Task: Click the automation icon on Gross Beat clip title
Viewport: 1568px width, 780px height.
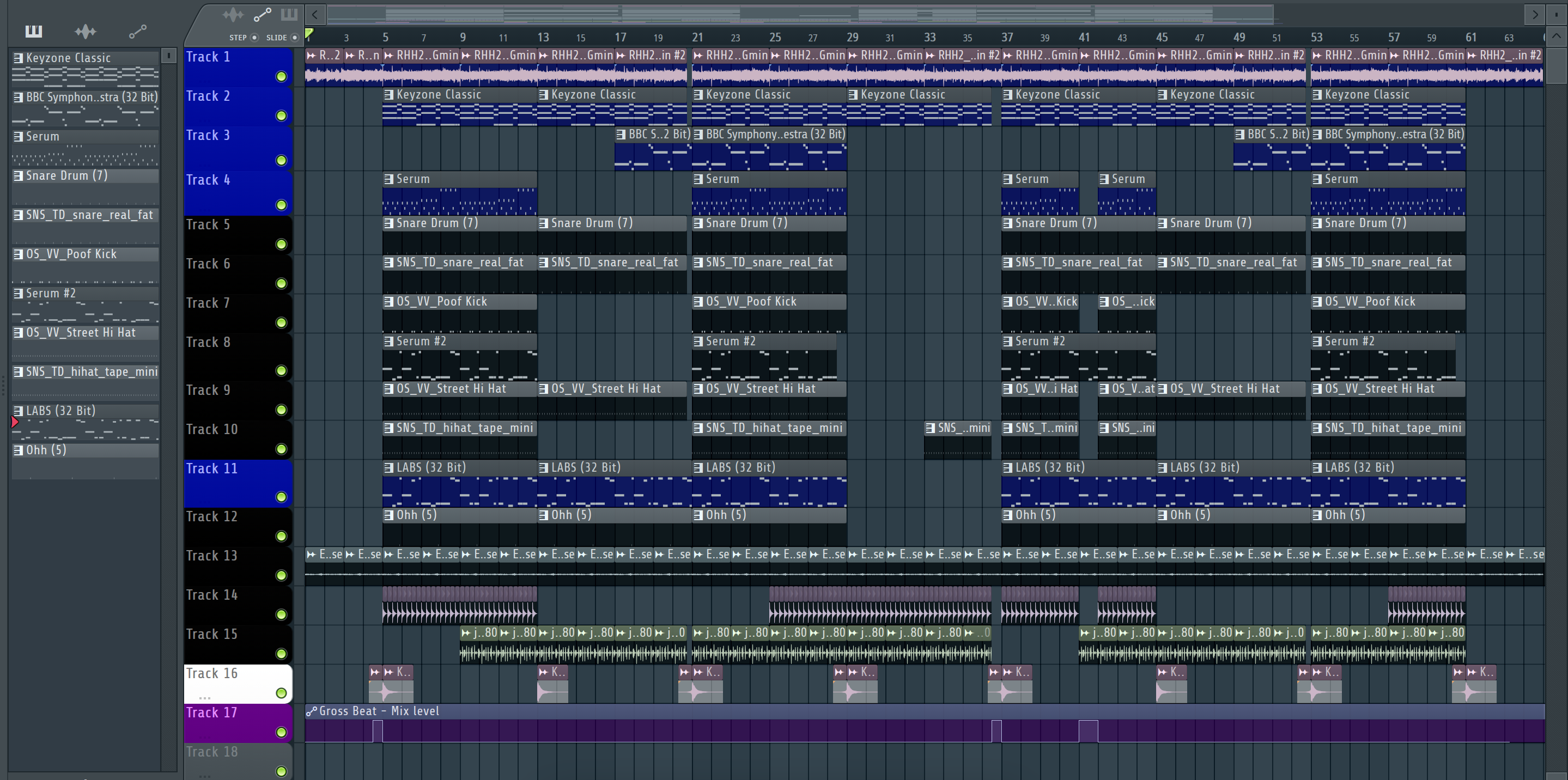Action: [312, 711]
